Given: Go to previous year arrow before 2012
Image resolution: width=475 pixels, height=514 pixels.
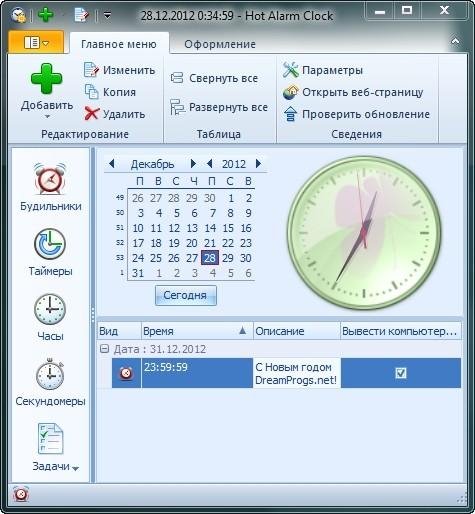Looking at the screenshot, I should [x=209, y=164].
